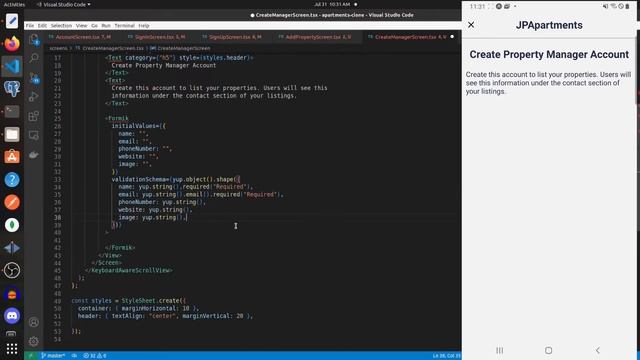
Task: Open the Files manager in dock
Action: coord(12,134)
